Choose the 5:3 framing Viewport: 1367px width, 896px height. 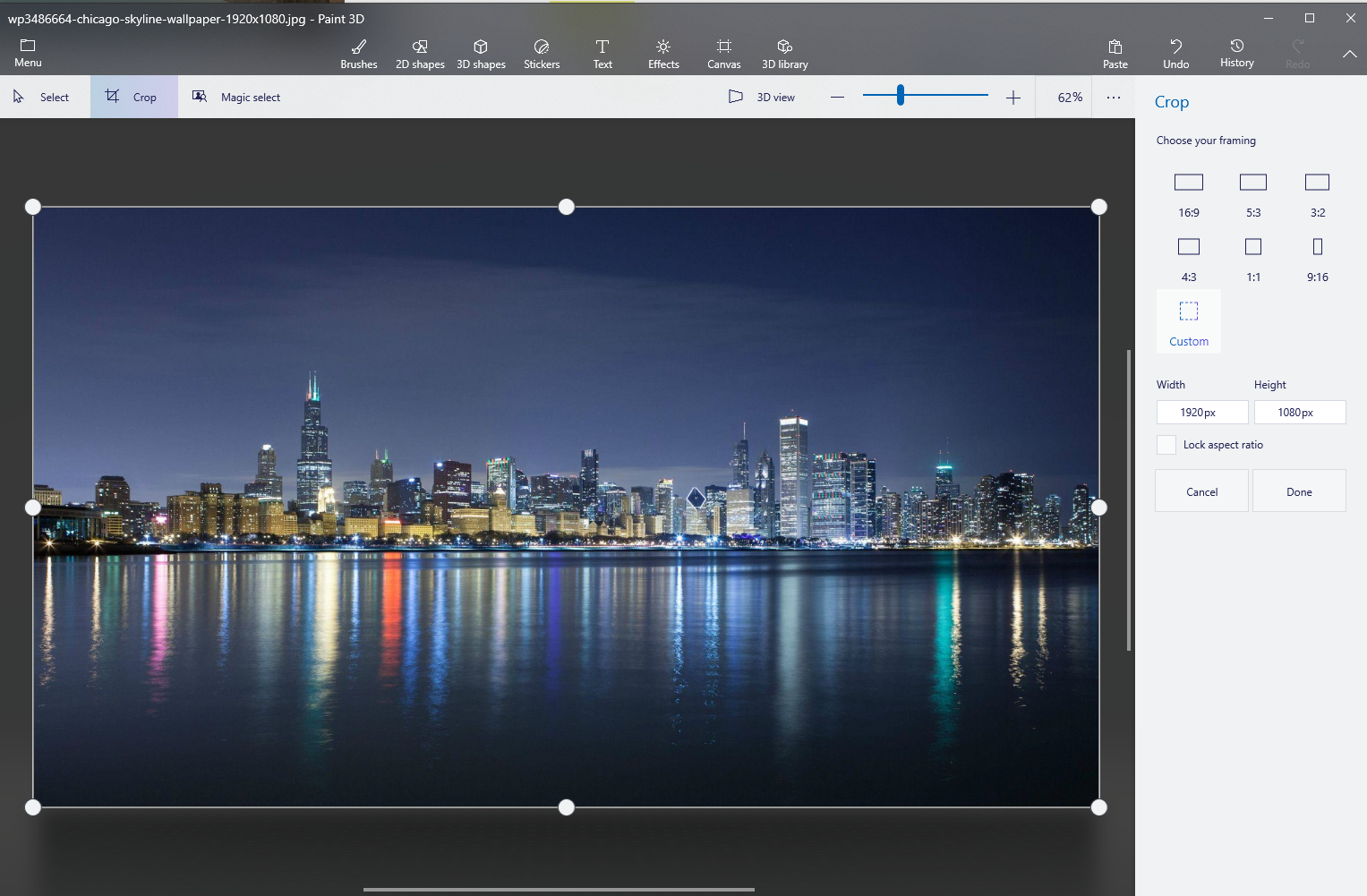click(1253, 194)
